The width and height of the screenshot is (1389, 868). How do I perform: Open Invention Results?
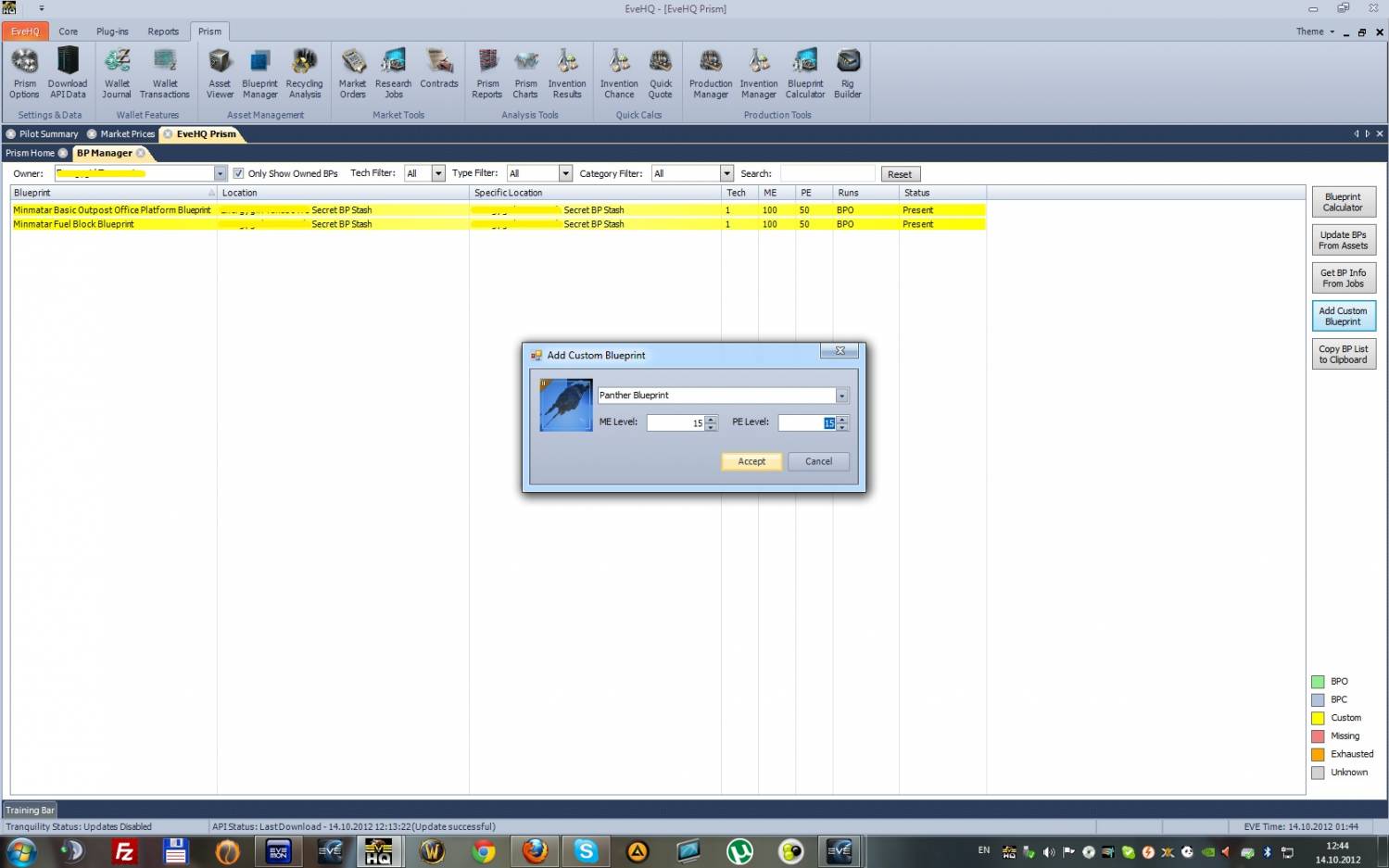tap(567, 73)
